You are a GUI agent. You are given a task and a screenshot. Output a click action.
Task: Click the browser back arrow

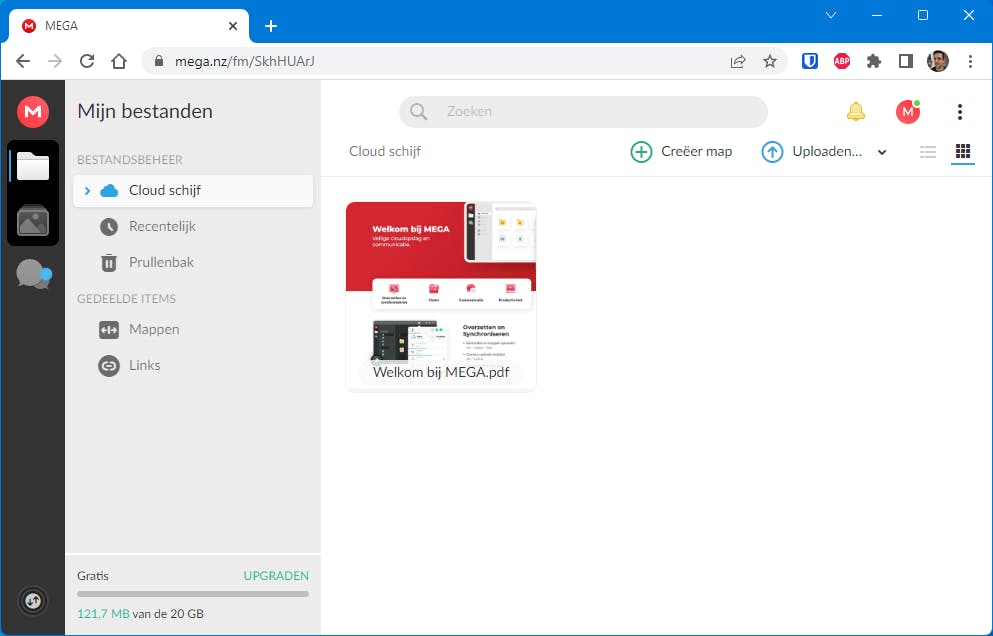point(23,61)
